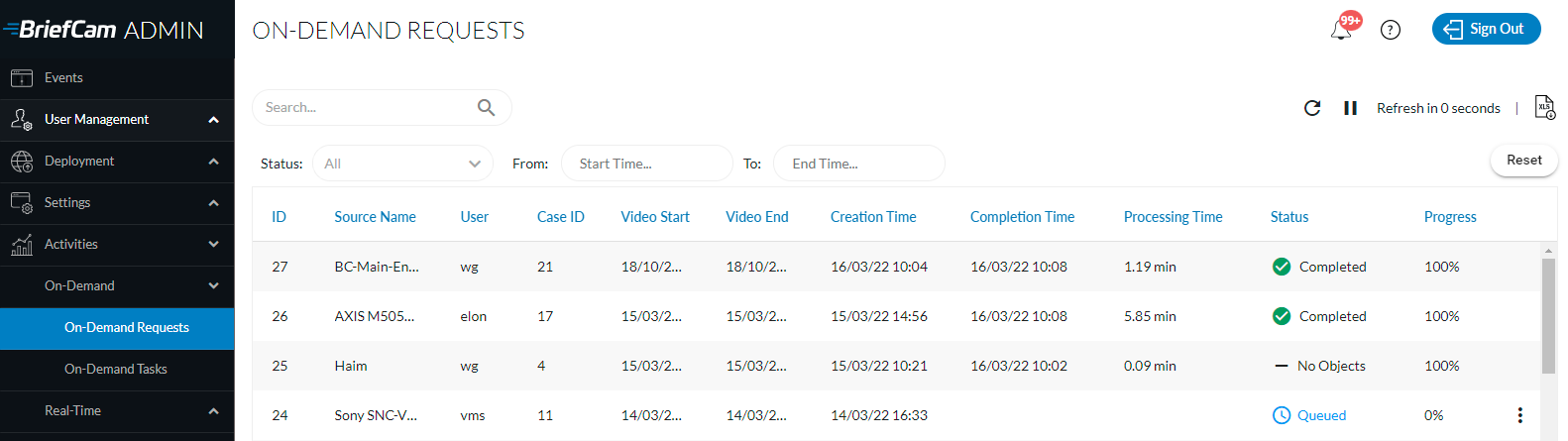The width and height of the screenshot is (1568, 441).
Task: Click the Deployment globe icon
Action: [x=22, y=161]
